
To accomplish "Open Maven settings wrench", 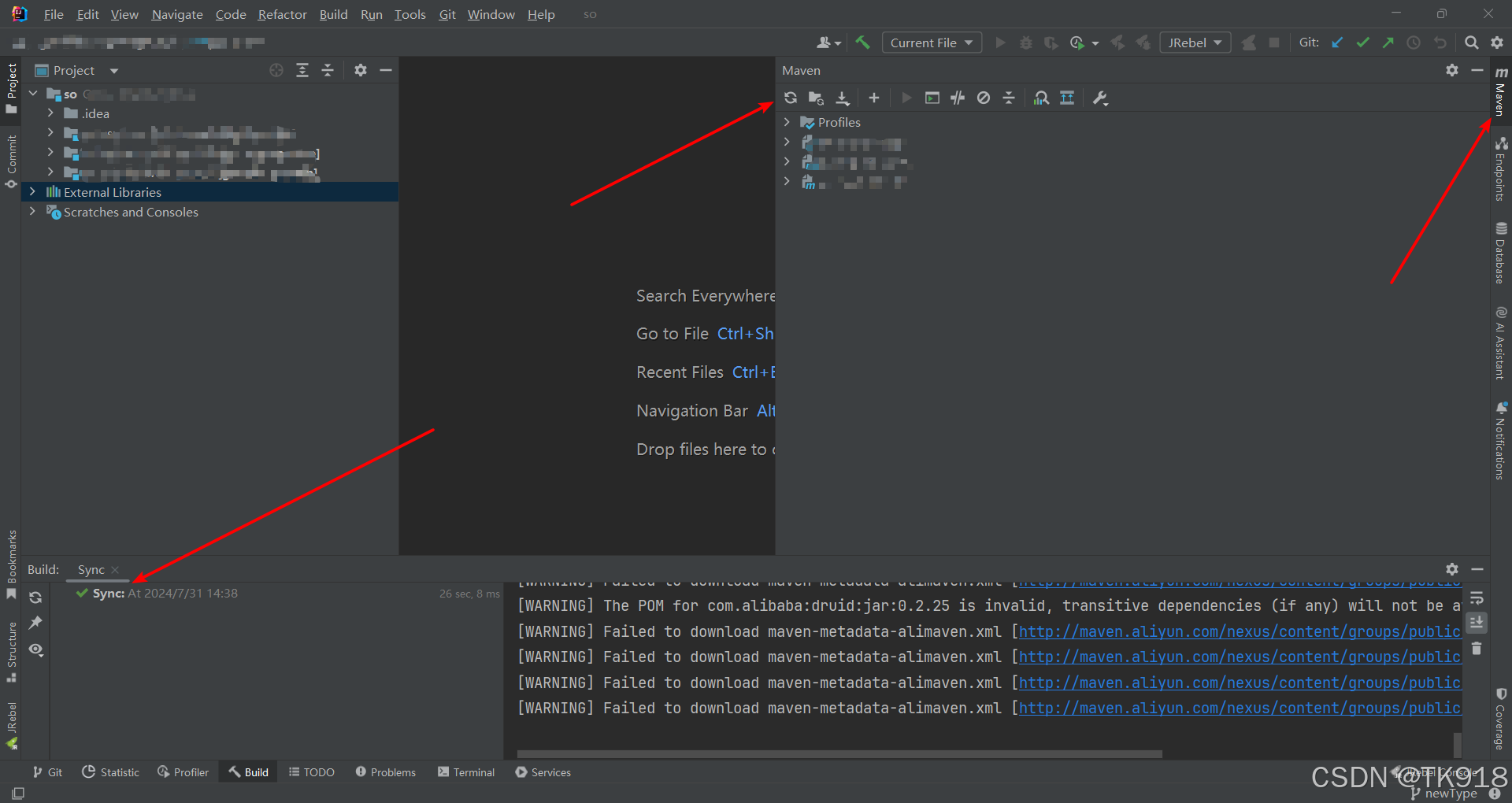I will [x=1100, y=98].
